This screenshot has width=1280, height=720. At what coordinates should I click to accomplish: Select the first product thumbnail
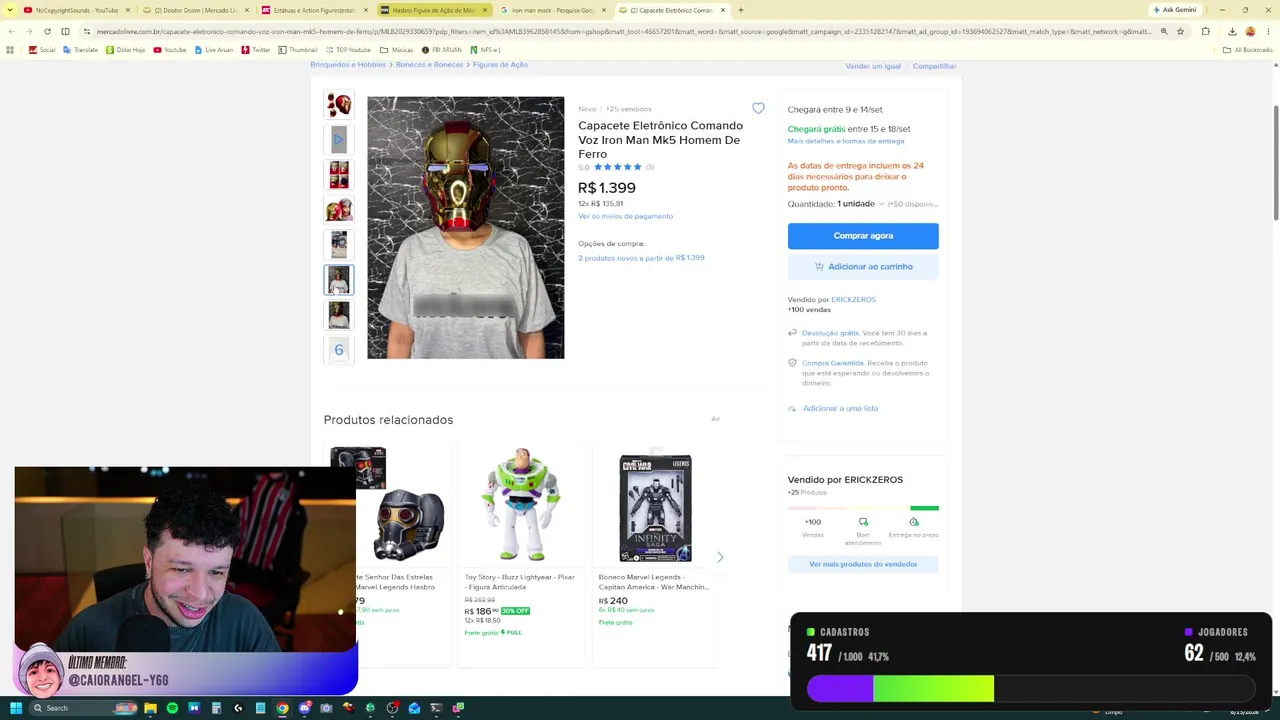(x=339, y=104)
